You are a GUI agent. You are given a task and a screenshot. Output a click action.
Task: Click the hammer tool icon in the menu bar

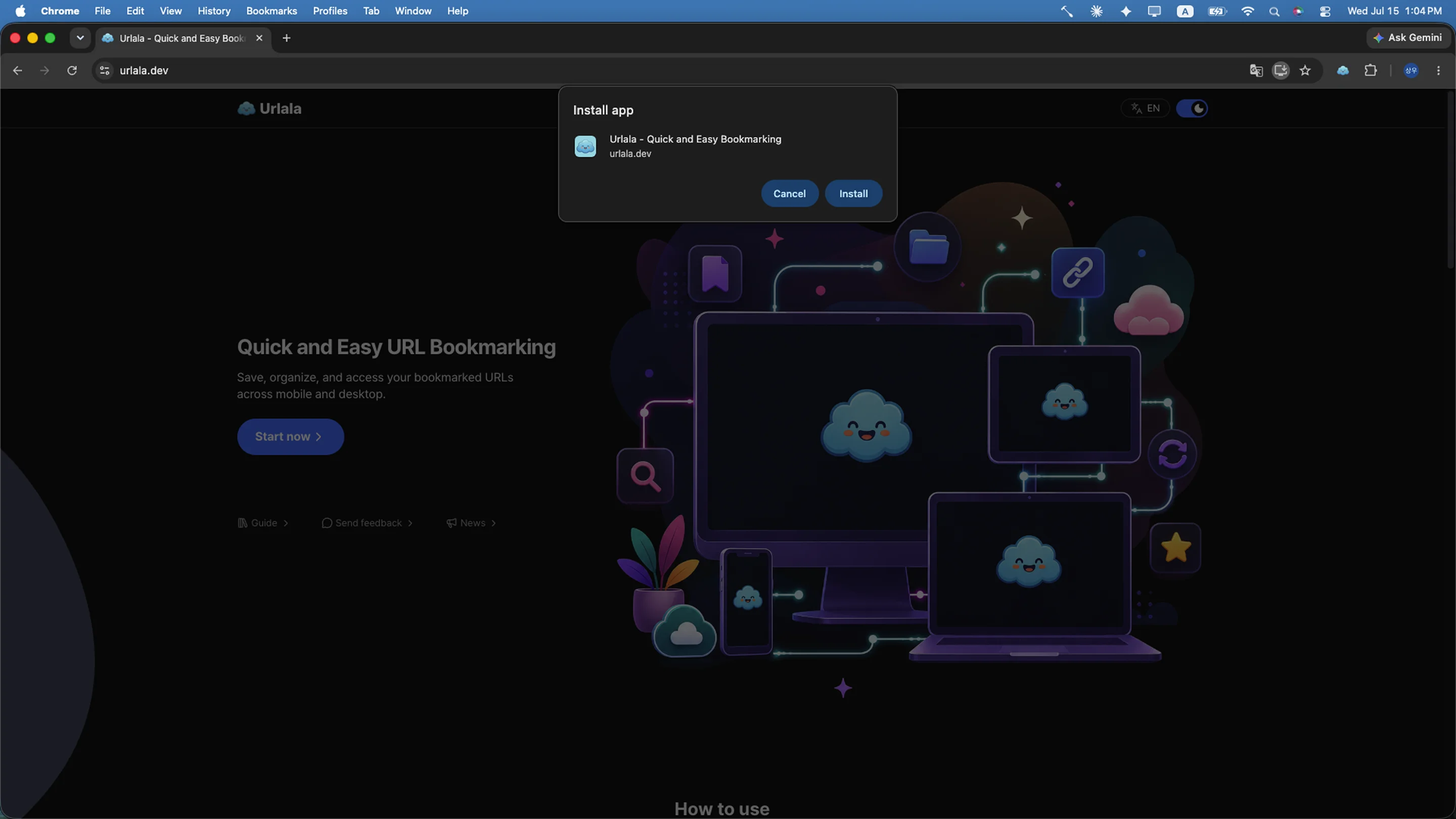point(1067,11)
